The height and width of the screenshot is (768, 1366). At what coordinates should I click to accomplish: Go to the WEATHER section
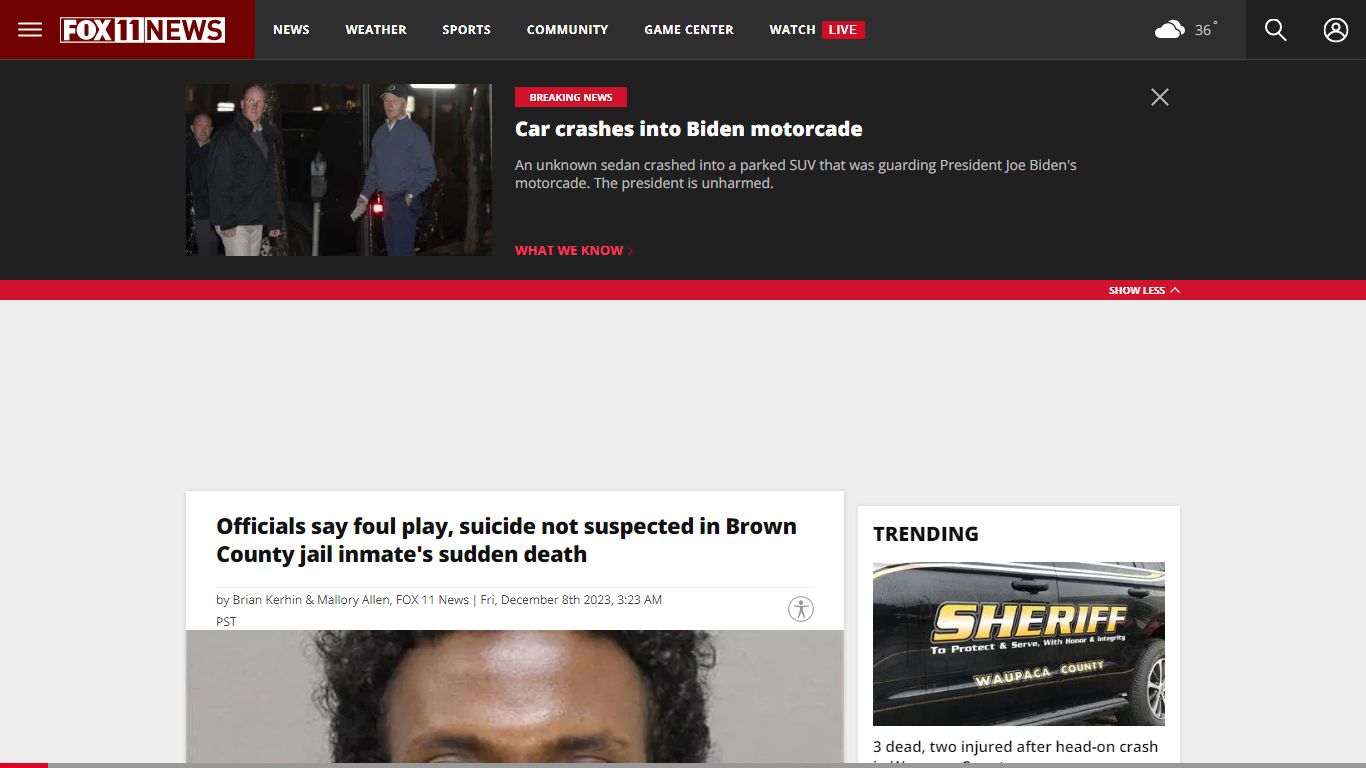coord(375,29)
